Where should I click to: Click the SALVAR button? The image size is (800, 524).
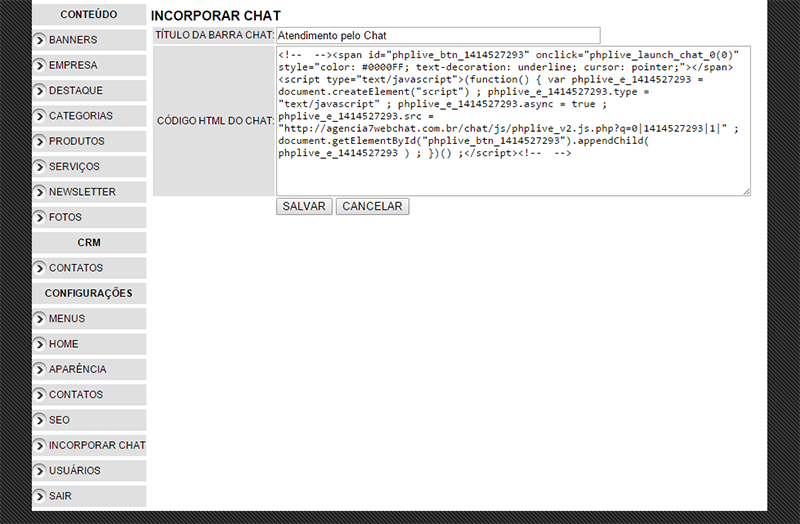pyautogui.click(x=304, y=207)
